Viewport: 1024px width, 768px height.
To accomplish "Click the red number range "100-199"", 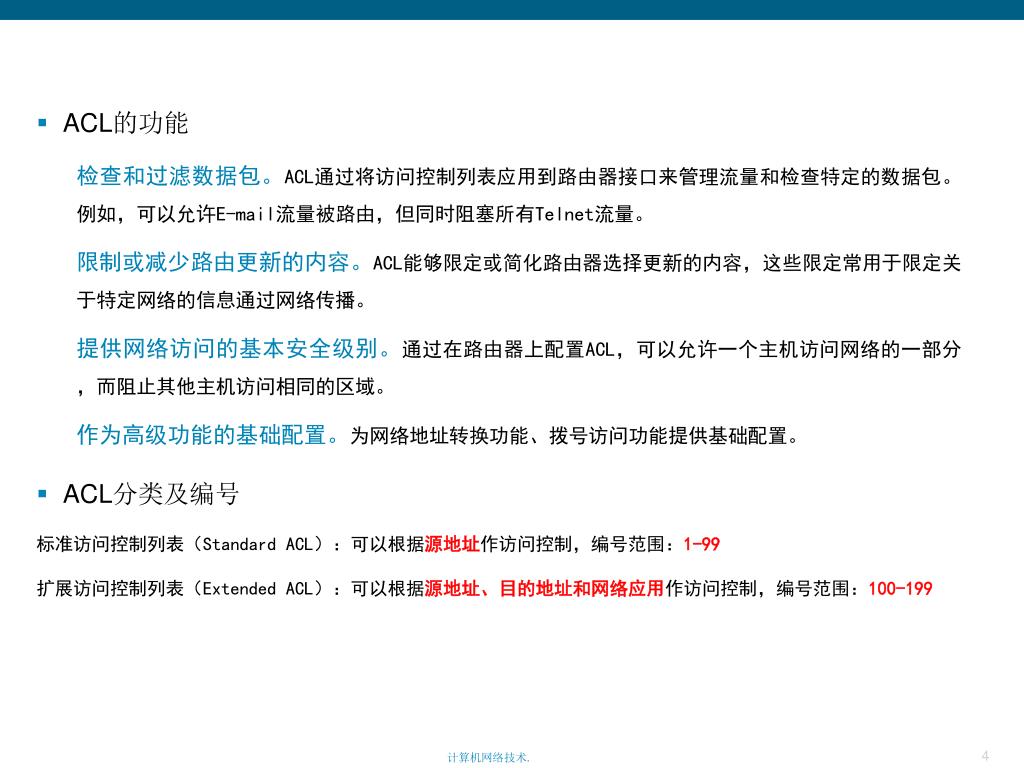I will 900,588.
